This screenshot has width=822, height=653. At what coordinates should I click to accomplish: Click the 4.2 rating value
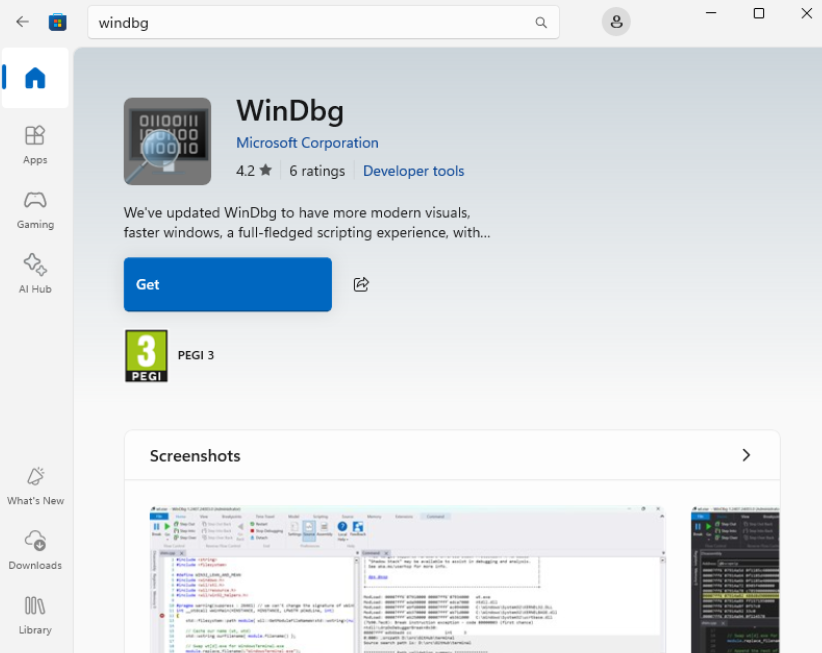[x=245, y=171]
